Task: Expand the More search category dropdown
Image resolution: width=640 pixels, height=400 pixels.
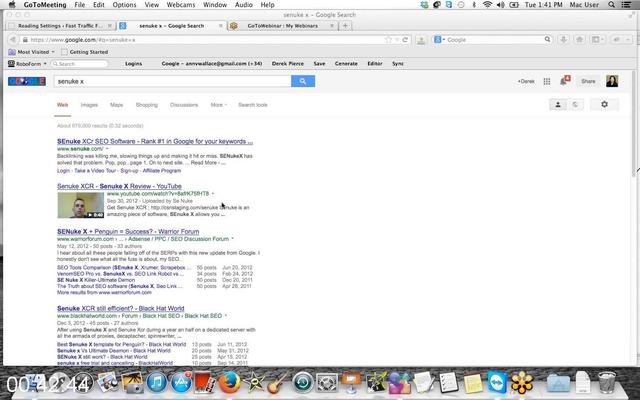Action: (x=219, y=105)
